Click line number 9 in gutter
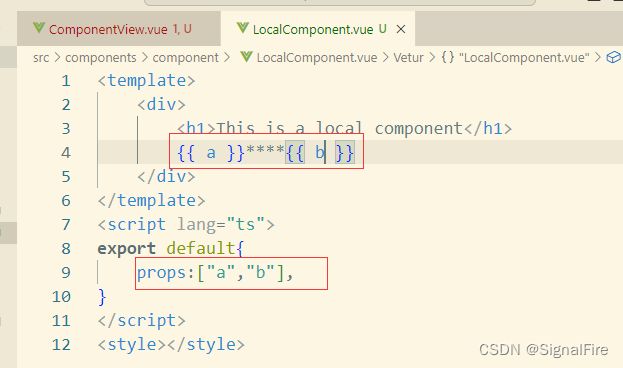 (x=66, y=273)
